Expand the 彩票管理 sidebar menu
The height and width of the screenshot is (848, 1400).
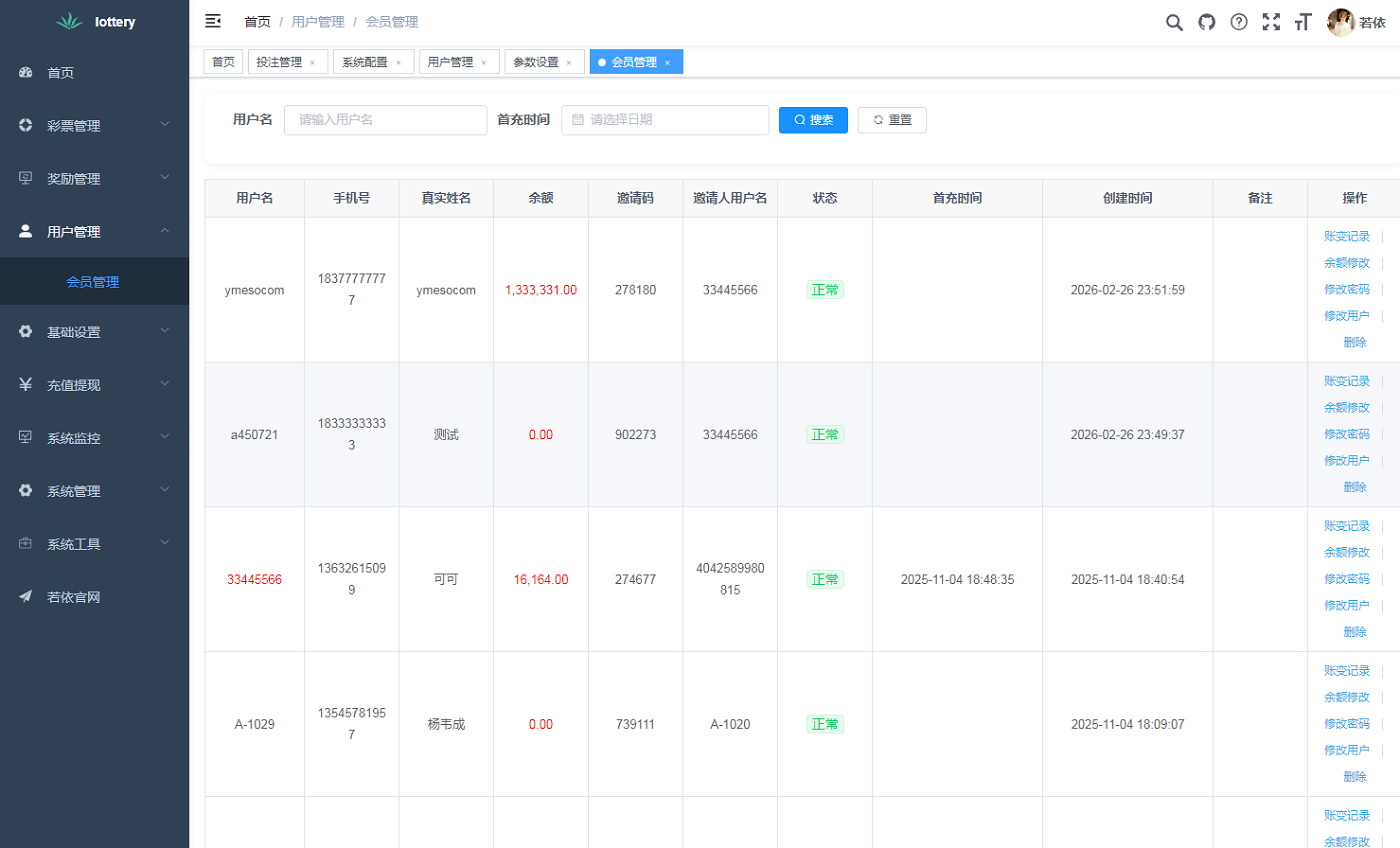tap(94, 126)
